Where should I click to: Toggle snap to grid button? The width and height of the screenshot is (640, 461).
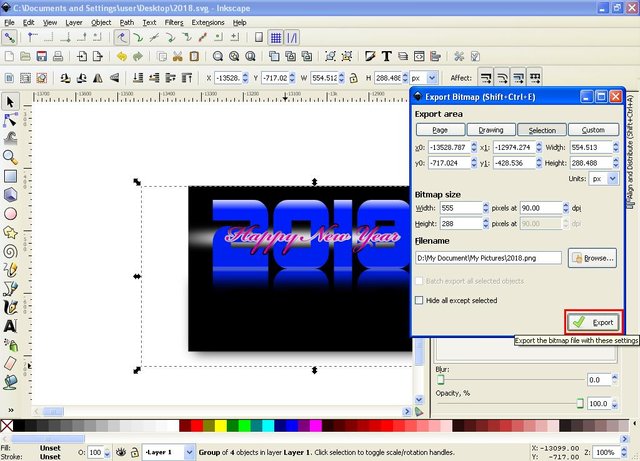(x=276, y=38)
